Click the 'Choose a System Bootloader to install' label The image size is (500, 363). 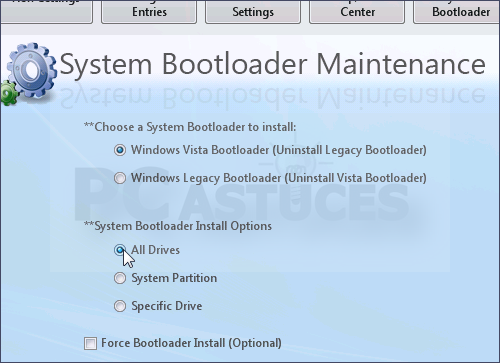click(190, 127)
